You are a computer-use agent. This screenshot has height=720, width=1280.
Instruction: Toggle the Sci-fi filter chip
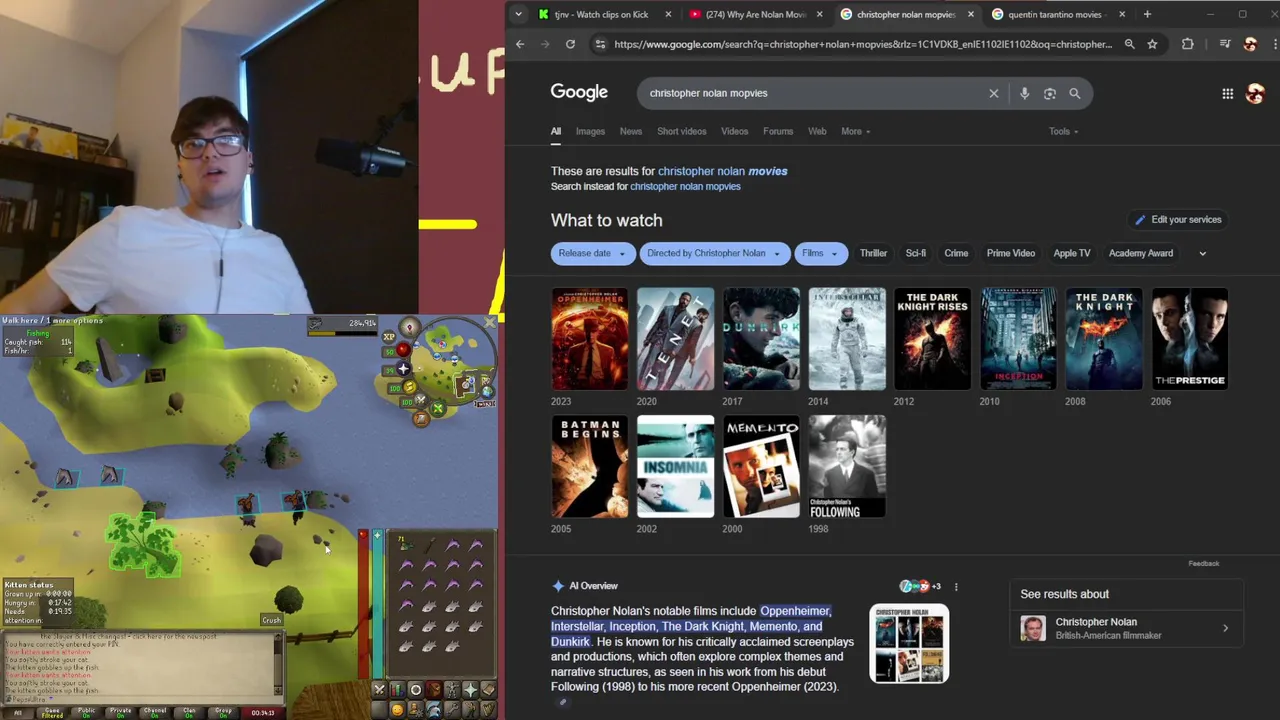[x=915, y=253]
